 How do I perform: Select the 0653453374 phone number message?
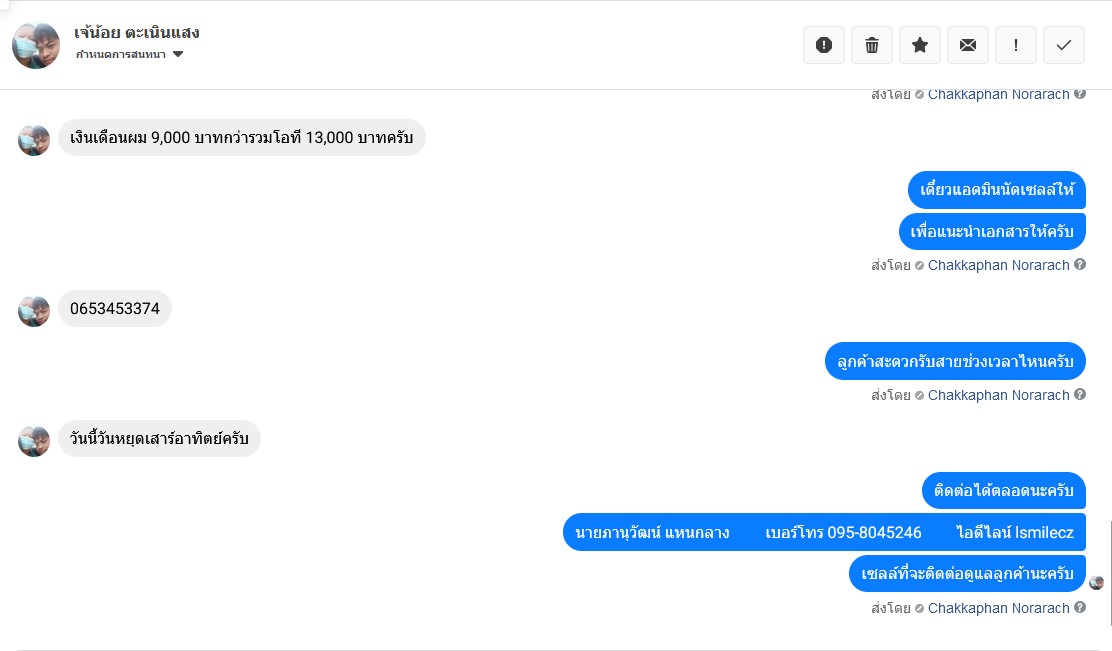(115, 309)
